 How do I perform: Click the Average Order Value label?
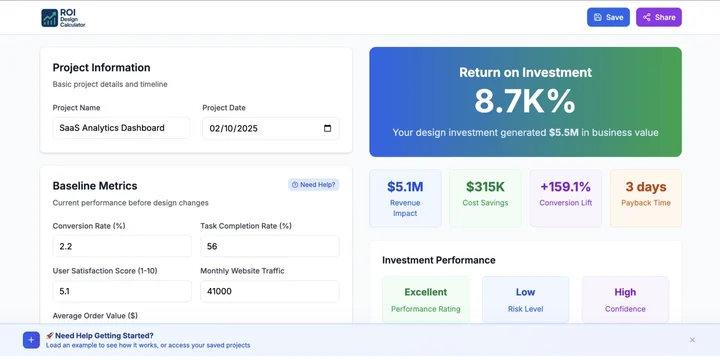95,316
